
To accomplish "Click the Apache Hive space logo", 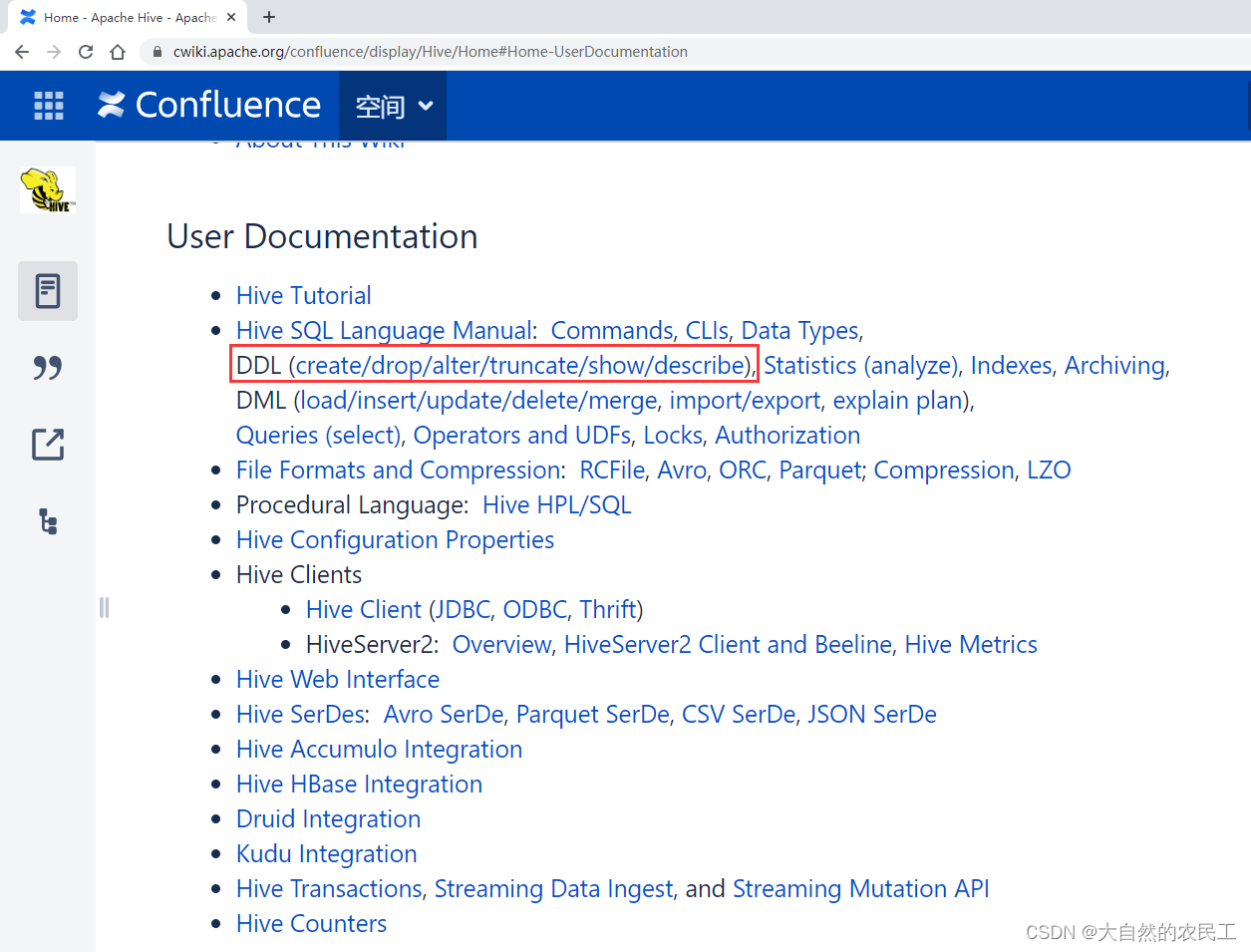I will (48, 189).
